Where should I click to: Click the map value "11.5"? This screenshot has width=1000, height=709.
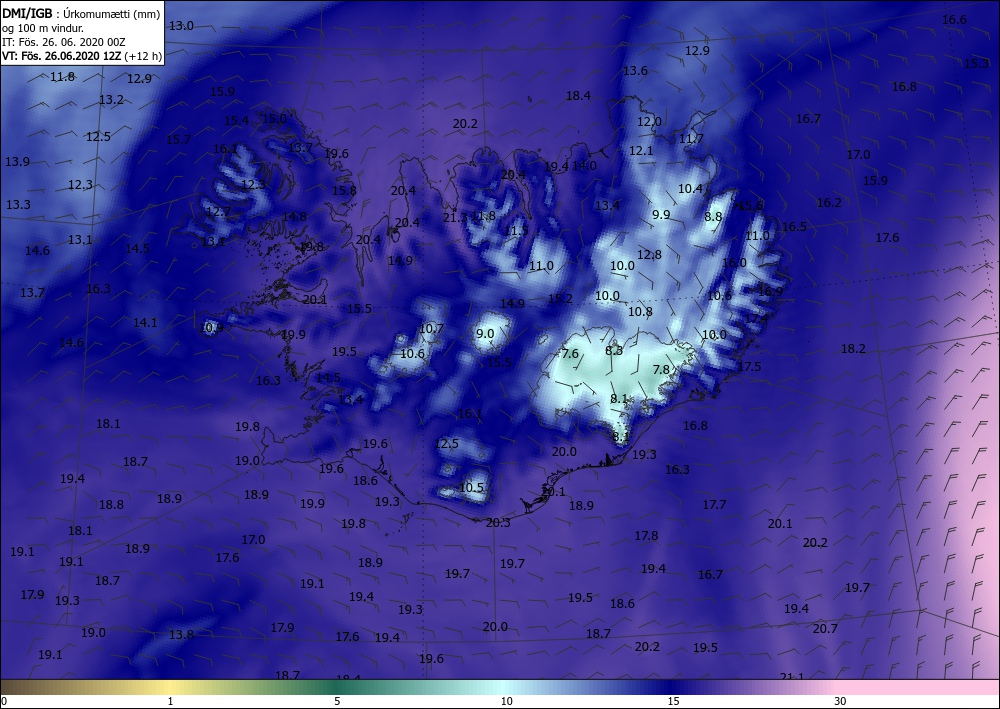point(515,230)
